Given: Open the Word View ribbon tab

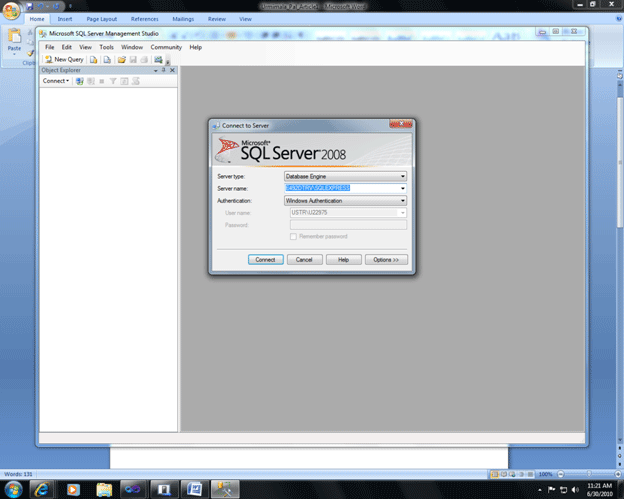Looking at the screenshot, I should tap(245, 19).
